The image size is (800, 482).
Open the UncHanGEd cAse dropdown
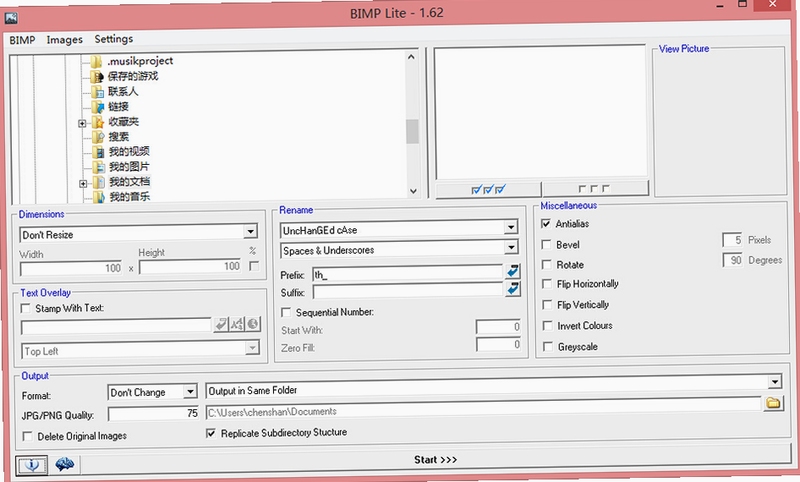[x=511, y=227]
